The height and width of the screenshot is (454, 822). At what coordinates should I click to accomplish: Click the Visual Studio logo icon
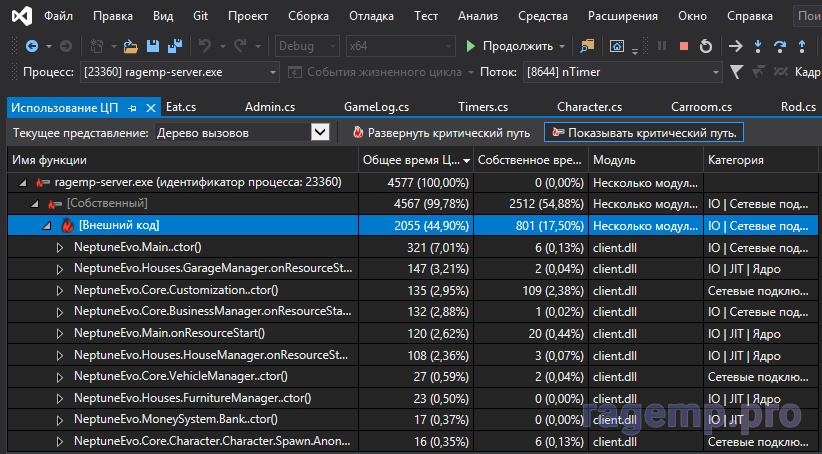pos(21,16)
